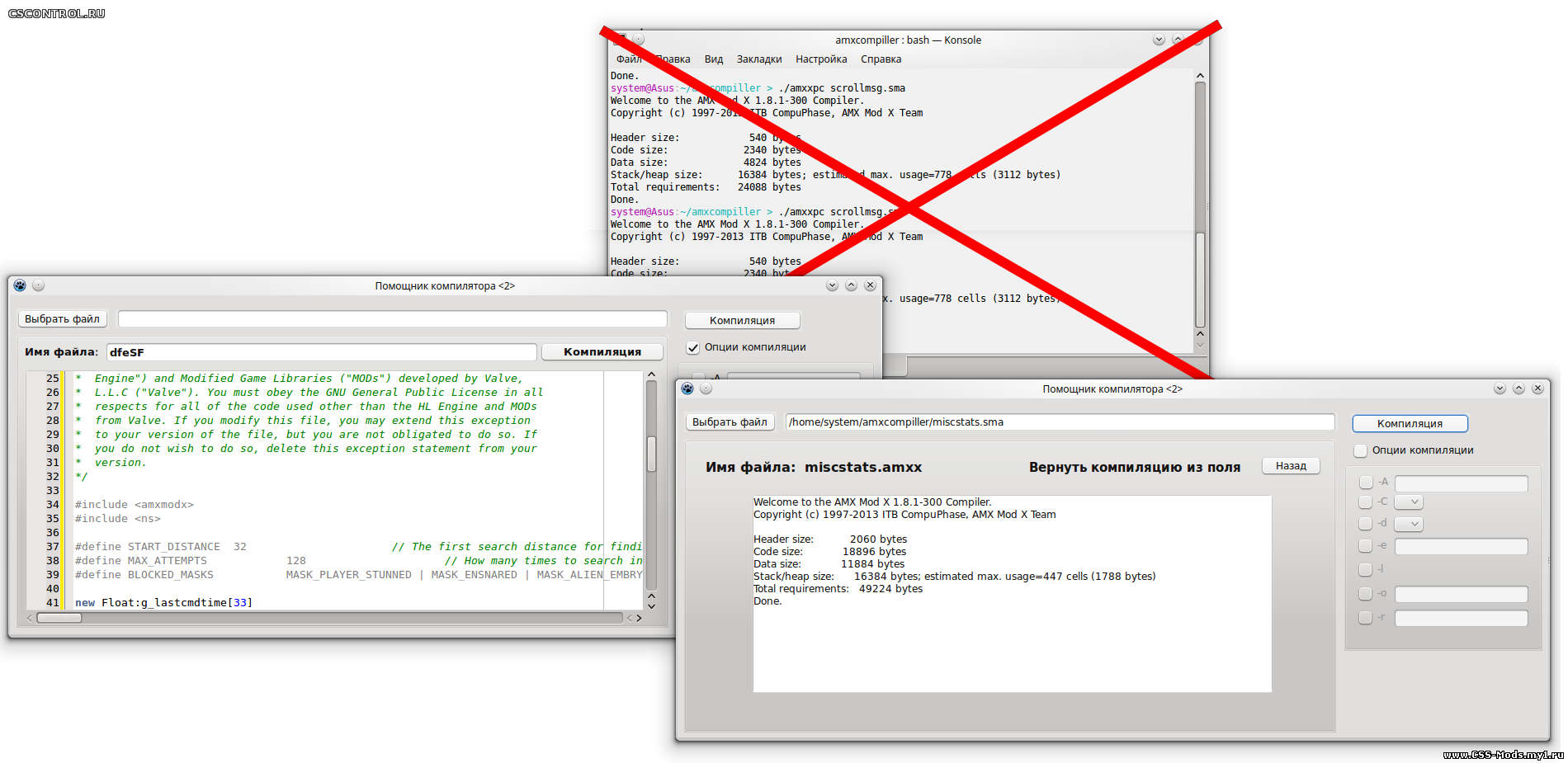The width and height of the screenshot is (1568, 763).
Task: Uncheck Опции компиляции in the code editor window
Action: (x=693, y=348)
